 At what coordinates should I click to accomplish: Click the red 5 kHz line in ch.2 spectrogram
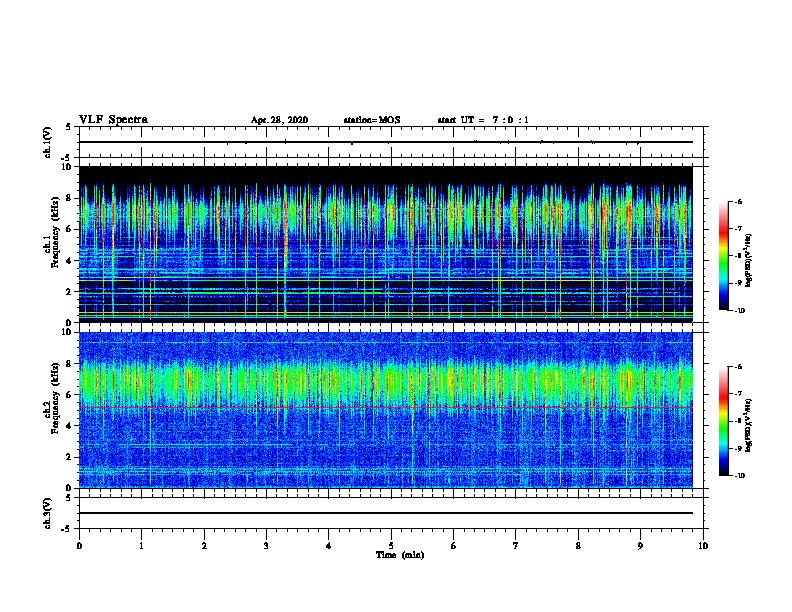pos(385,407)
